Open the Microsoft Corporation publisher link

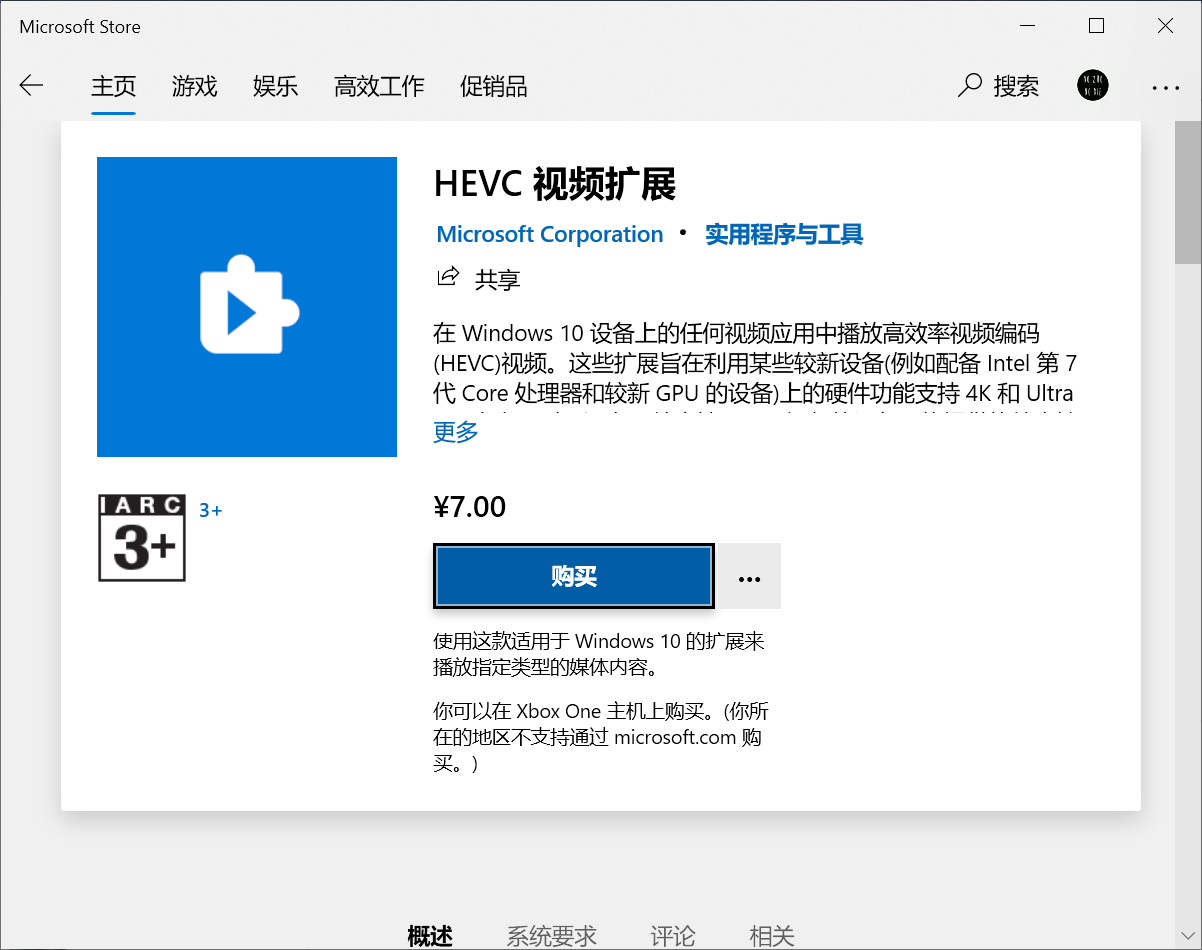pyautogui.click(x=549, y=233)
